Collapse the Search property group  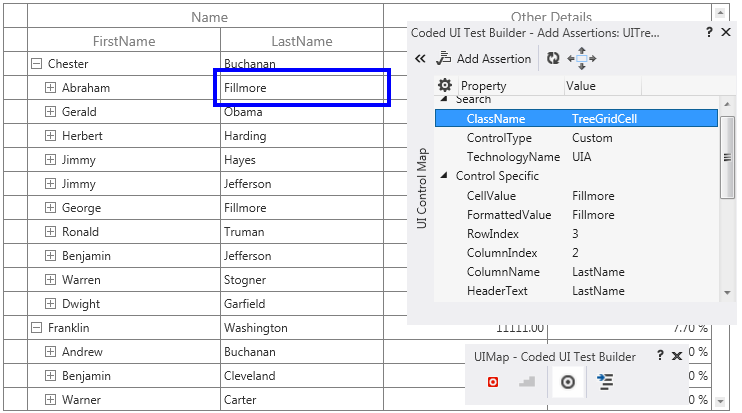click(444, 99)
